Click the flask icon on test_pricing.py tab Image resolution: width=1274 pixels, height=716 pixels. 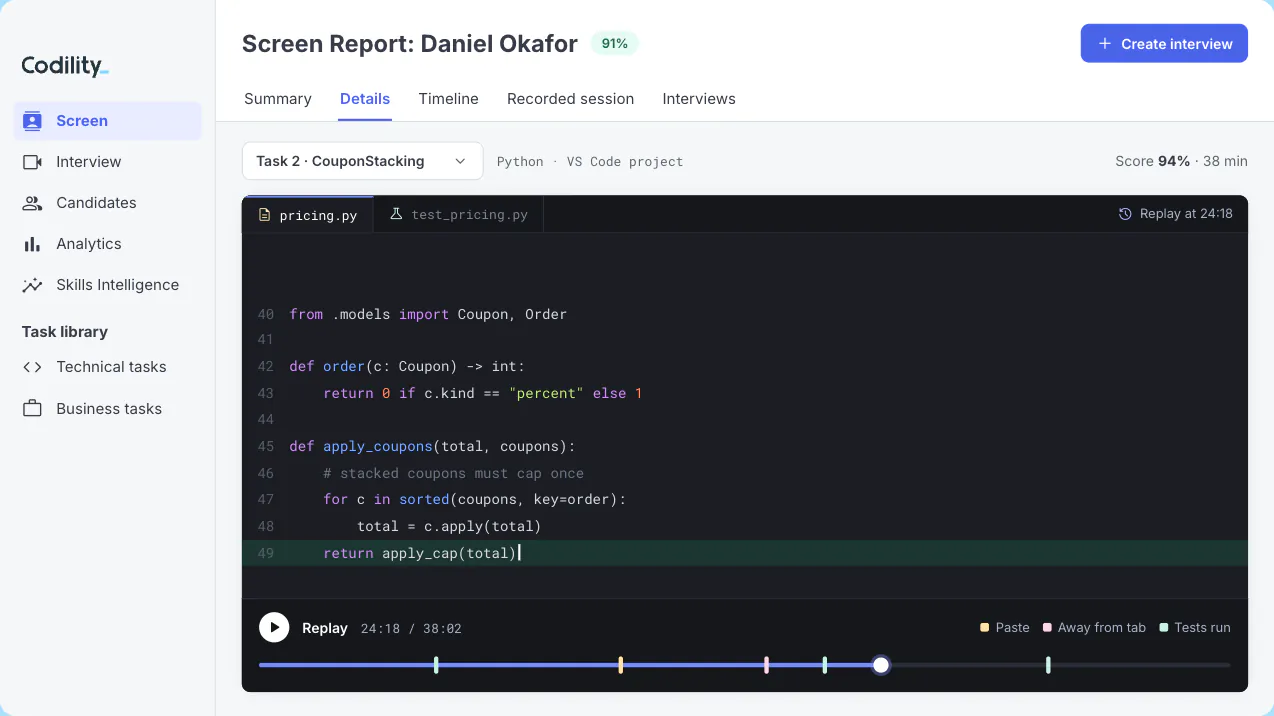click(x=396, y=214)
